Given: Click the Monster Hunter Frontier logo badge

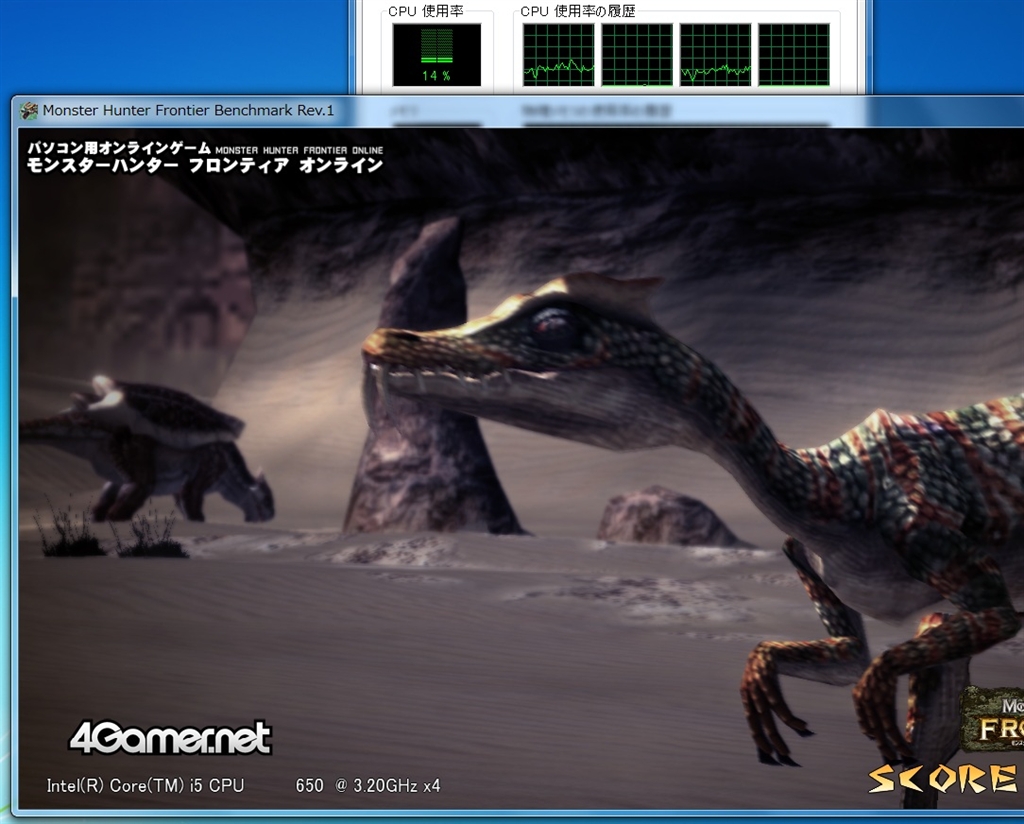Looking at the screenshot, I should coord(993,719).
